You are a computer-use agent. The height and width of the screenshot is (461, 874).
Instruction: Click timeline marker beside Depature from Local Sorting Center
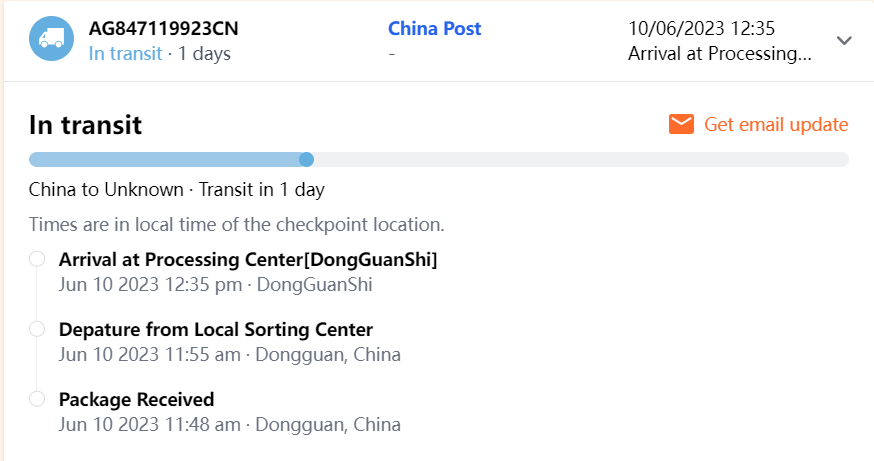(37, 329)
